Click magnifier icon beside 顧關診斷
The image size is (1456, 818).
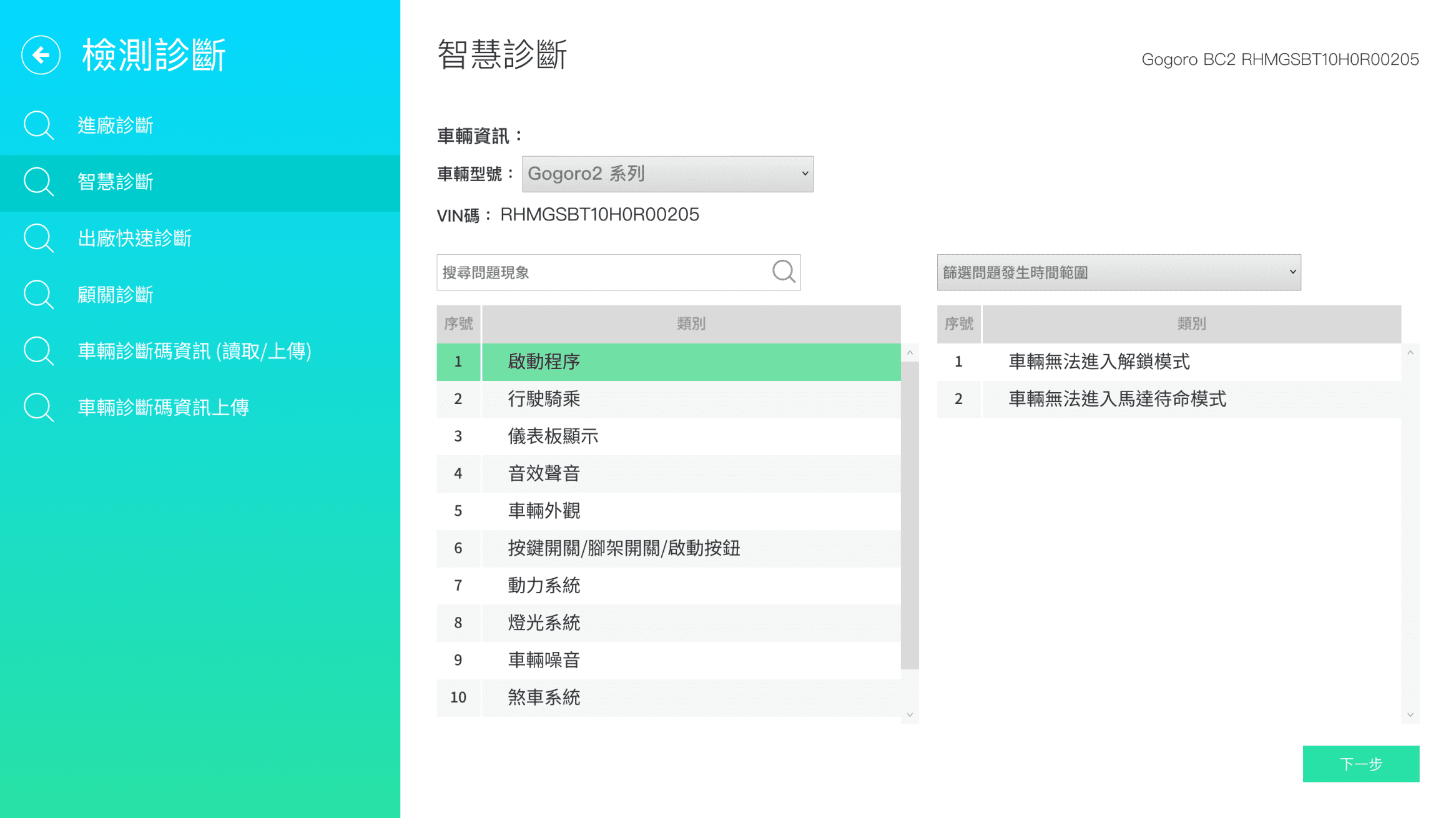(x=39, y=295)
